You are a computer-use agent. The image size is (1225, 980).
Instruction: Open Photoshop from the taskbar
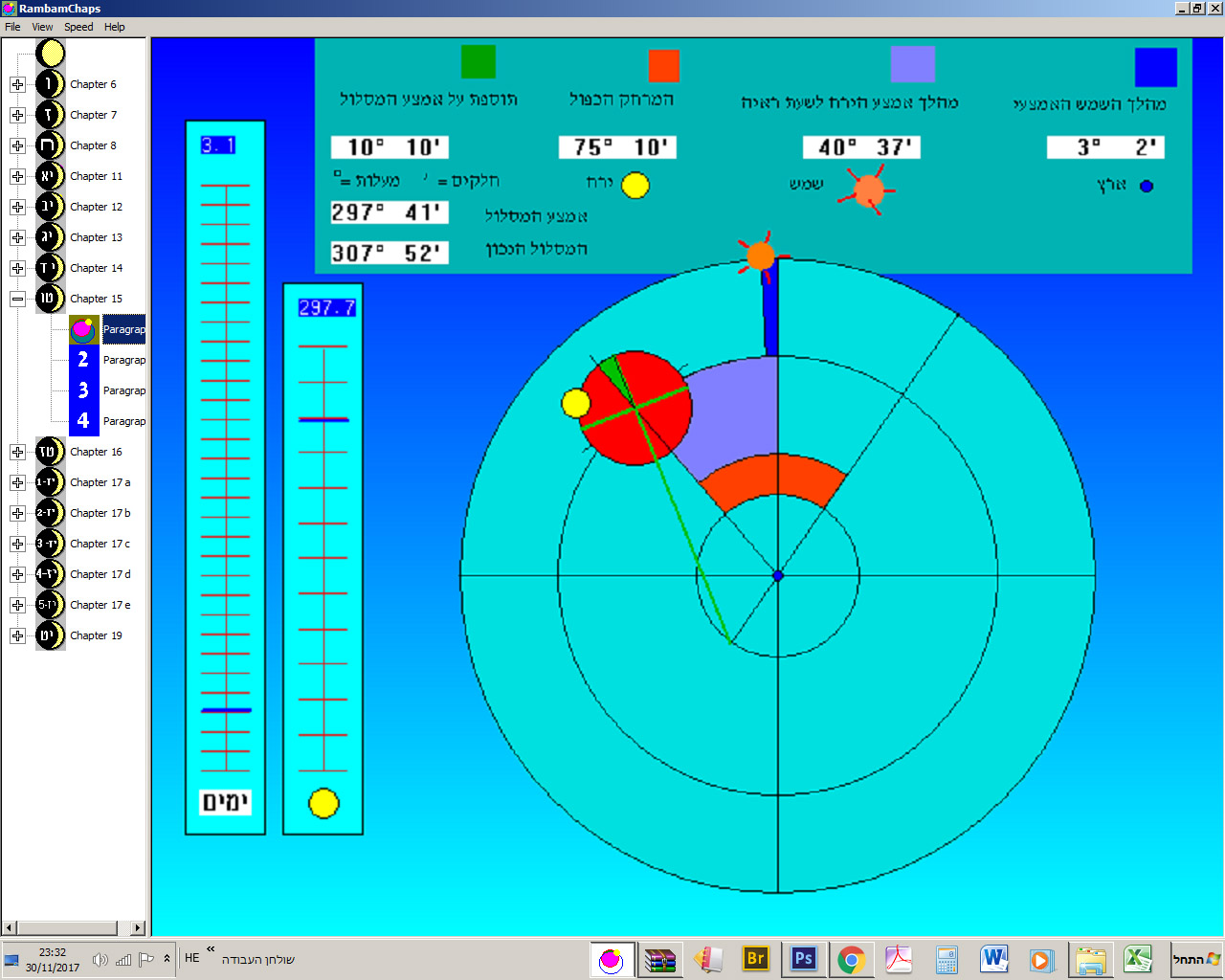(803, 959)
